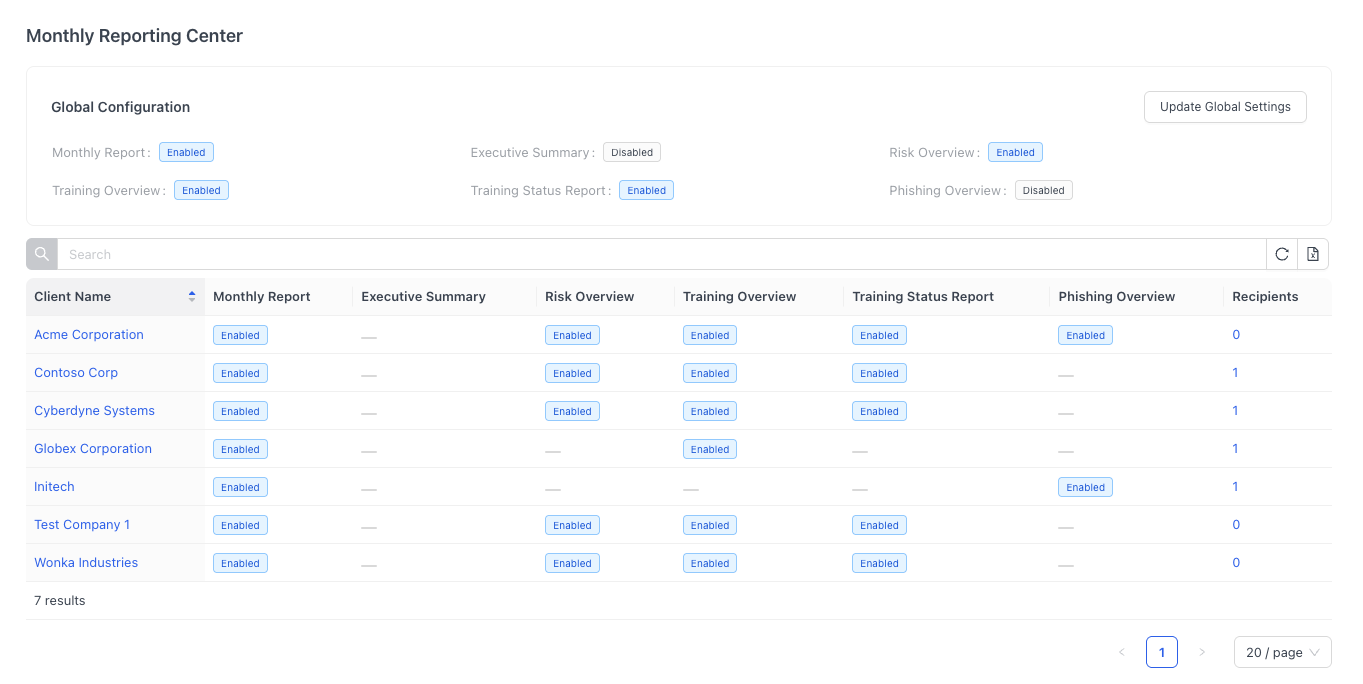Click Contoso Corp recipients count

point(1235,373)
